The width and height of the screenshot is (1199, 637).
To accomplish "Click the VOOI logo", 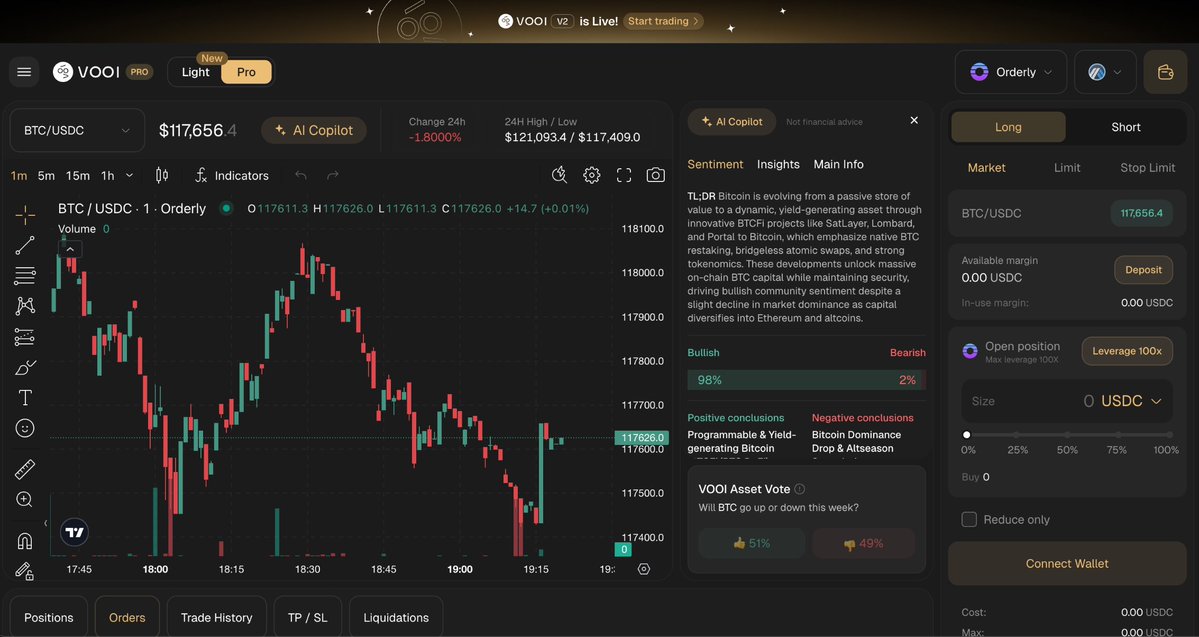I will [x=86, y=72].
